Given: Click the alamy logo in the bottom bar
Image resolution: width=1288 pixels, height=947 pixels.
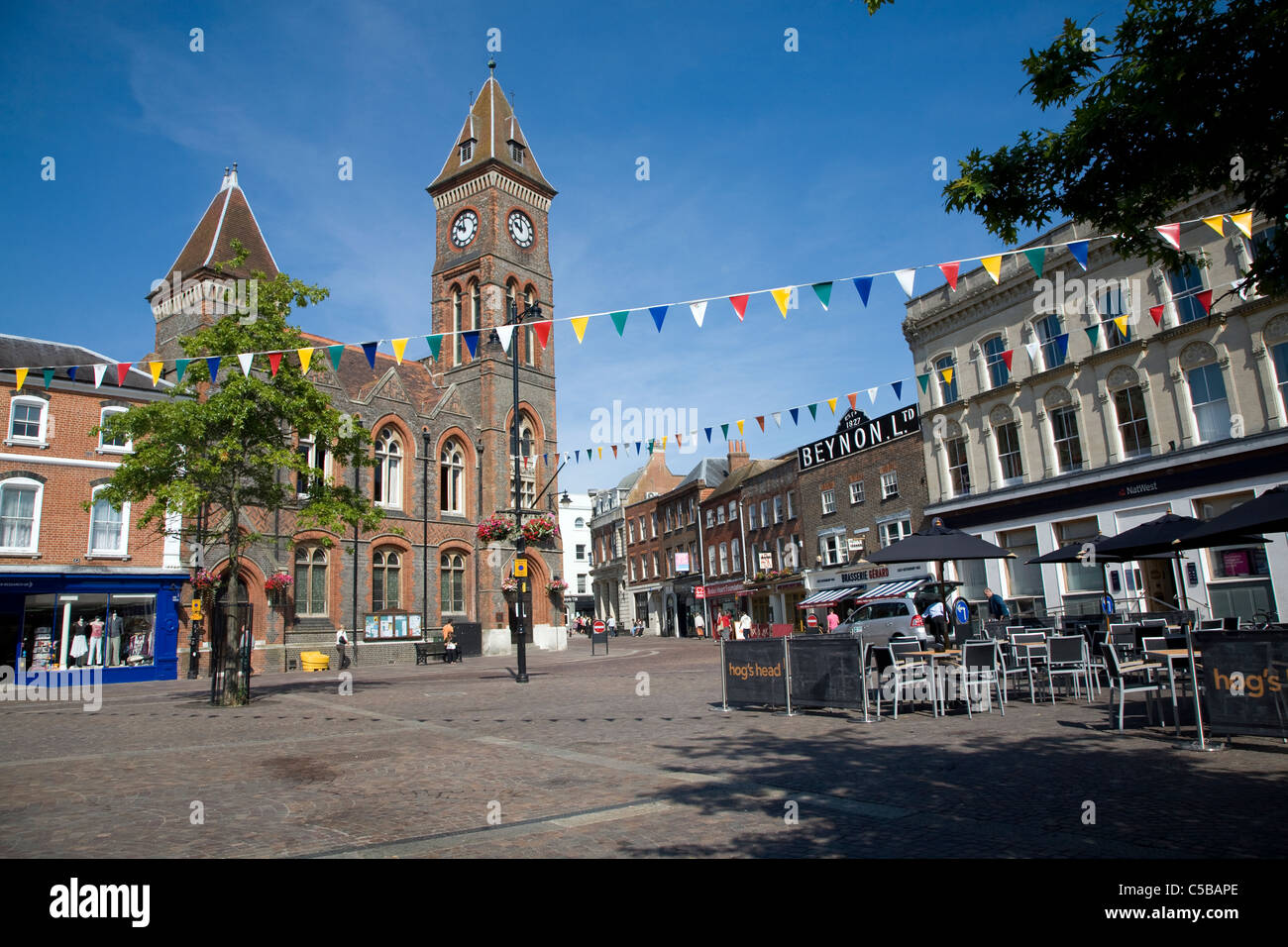Looking at the screenshot, I should (x=100, y=901).
